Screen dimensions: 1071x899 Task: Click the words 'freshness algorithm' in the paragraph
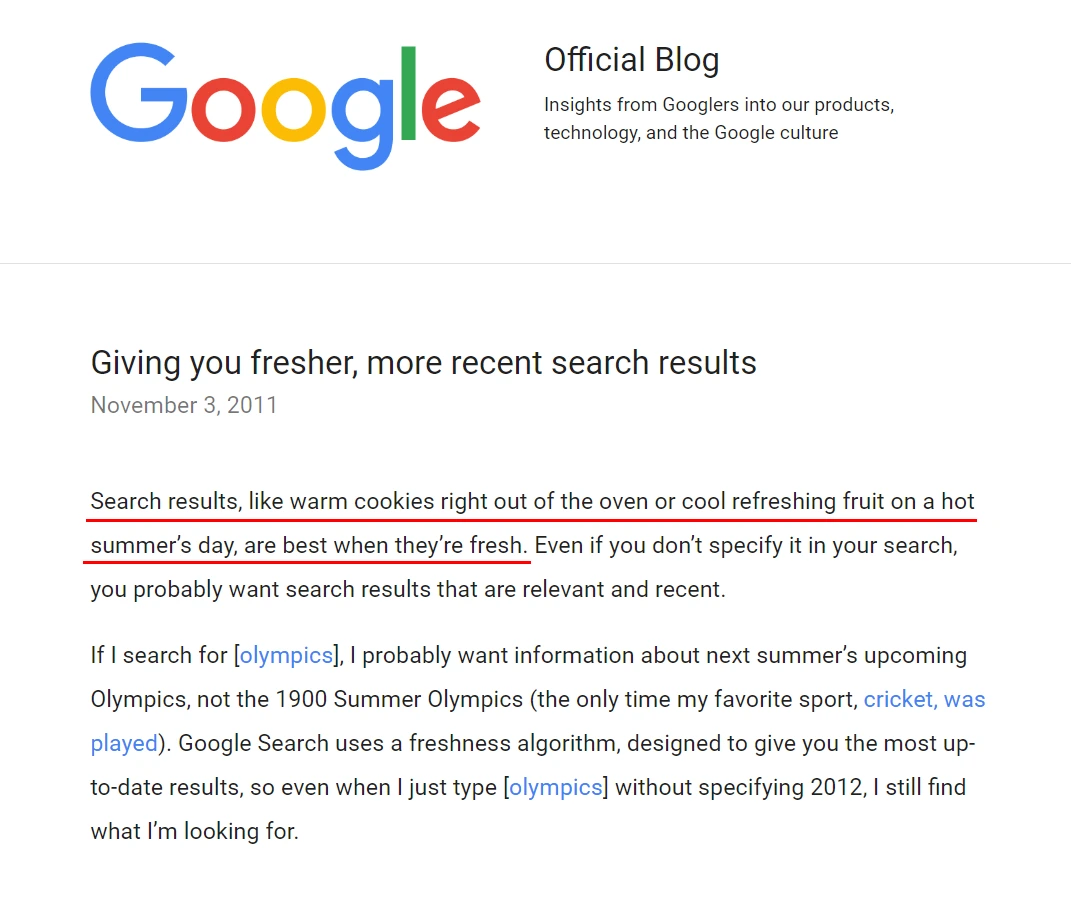512,743
